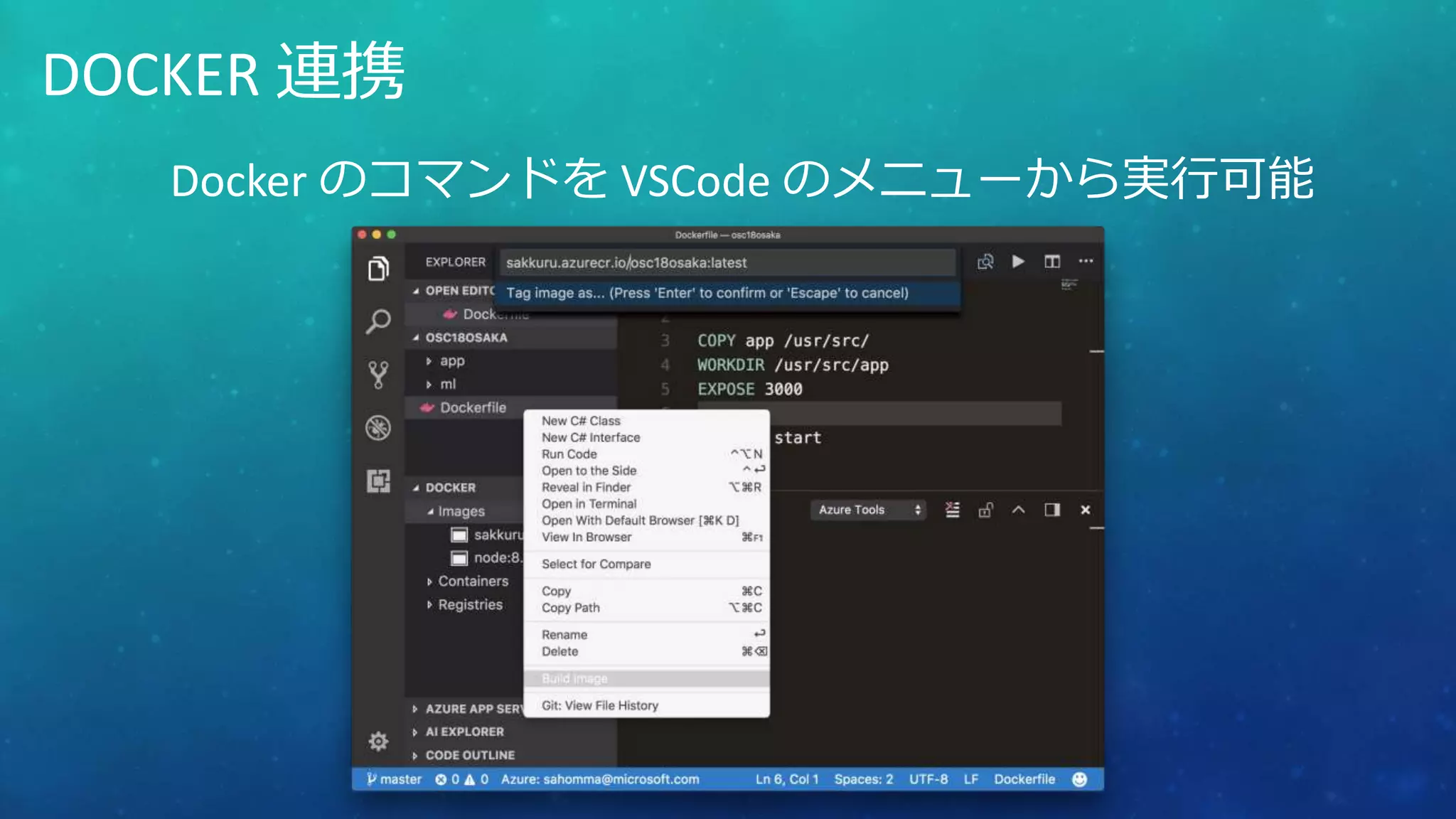Choose Run Code from context menu

click(646, 454)
